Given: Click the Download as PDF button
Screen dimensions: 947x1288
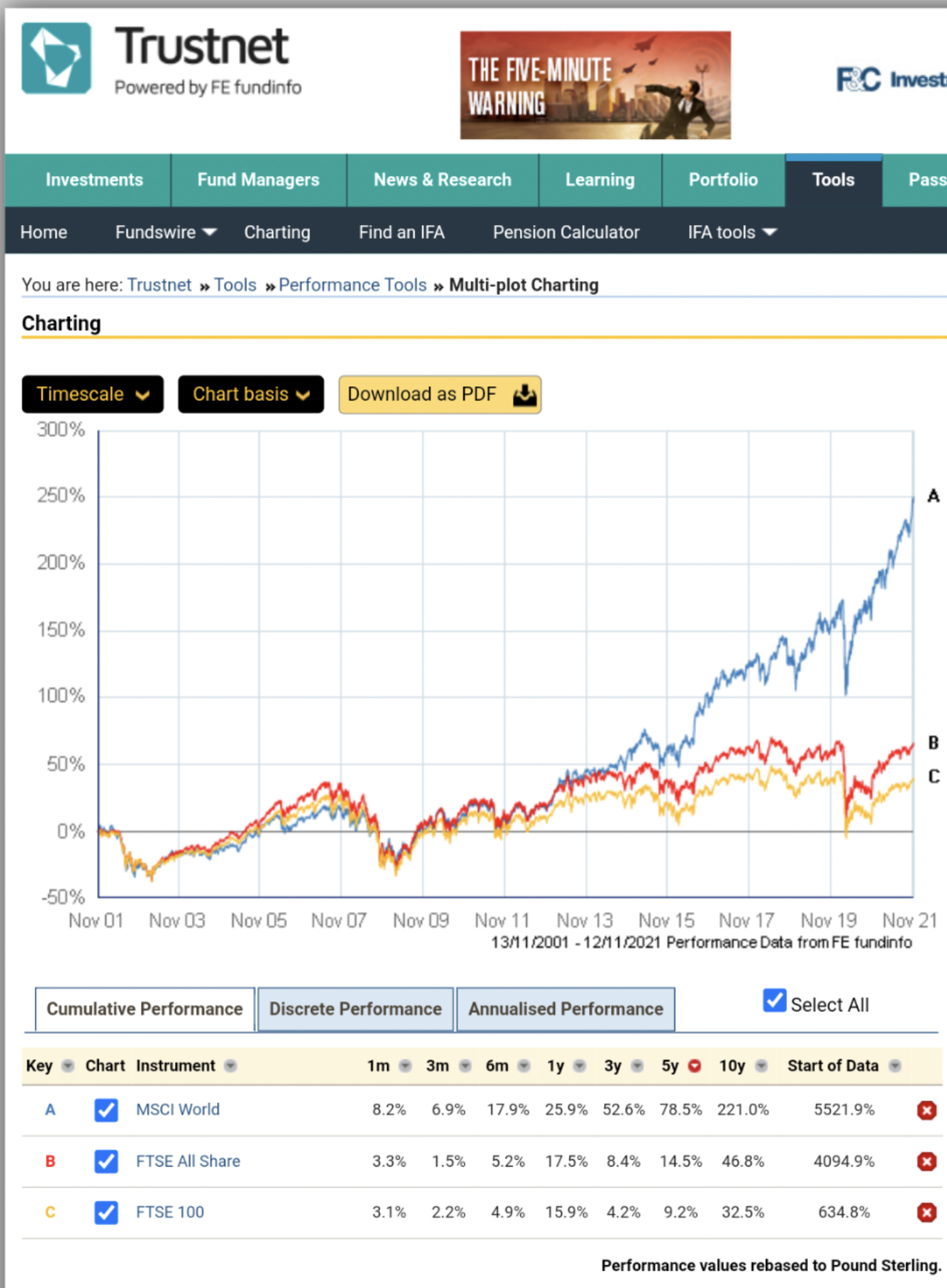Looking at the screenshot, I should coord(440,394).
